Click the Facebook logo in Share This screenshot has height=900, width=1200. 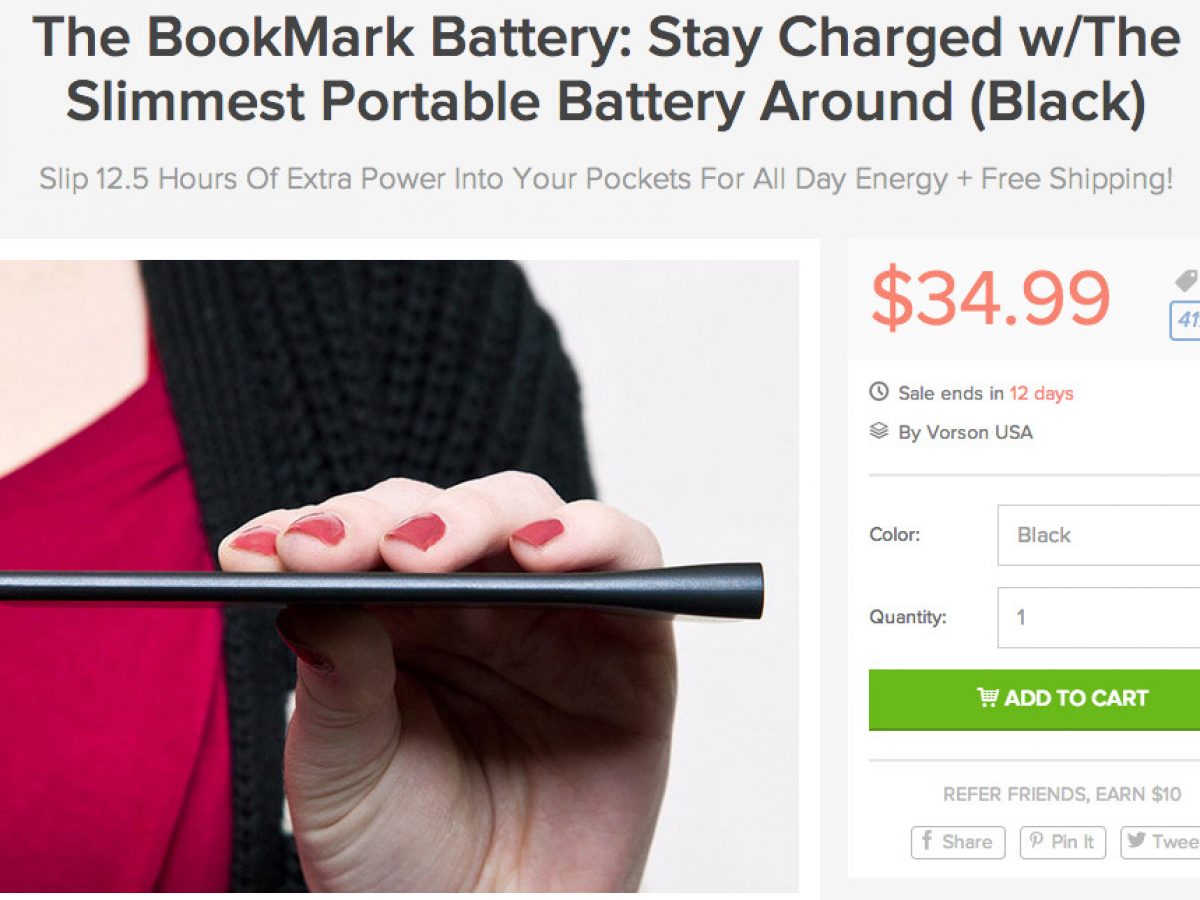(x=926, y=841)
